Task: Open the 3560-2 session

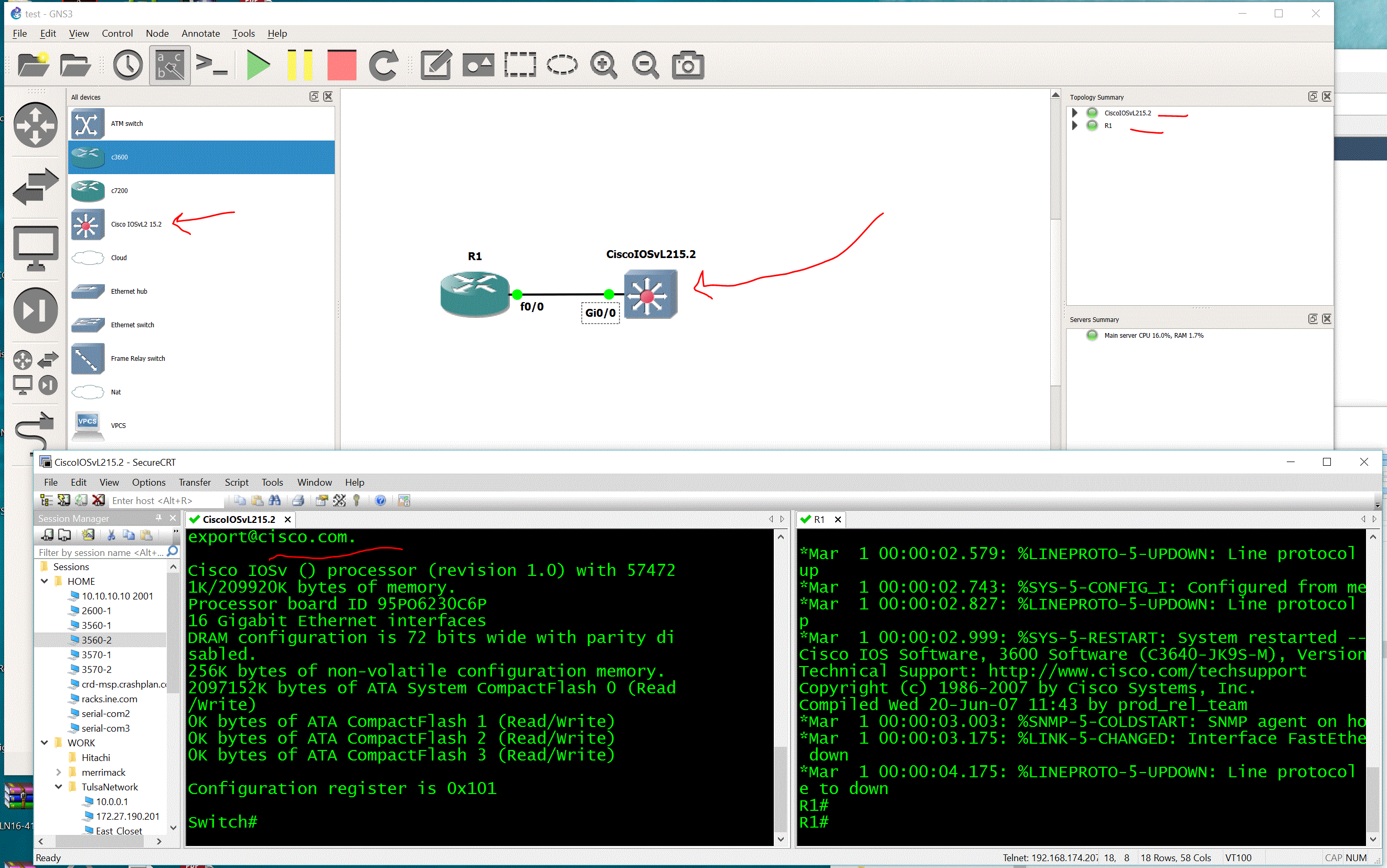Action: [97, 640]
